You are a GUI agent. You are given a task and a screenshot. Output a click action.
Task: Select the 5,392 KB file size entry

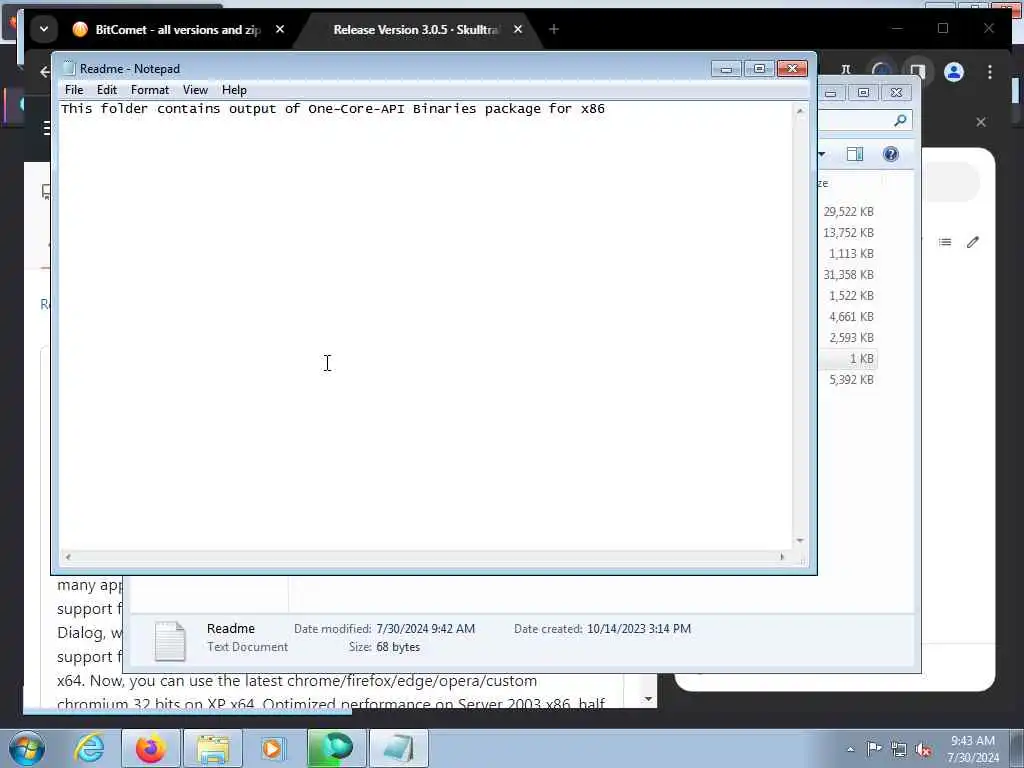tap(851, 379)
